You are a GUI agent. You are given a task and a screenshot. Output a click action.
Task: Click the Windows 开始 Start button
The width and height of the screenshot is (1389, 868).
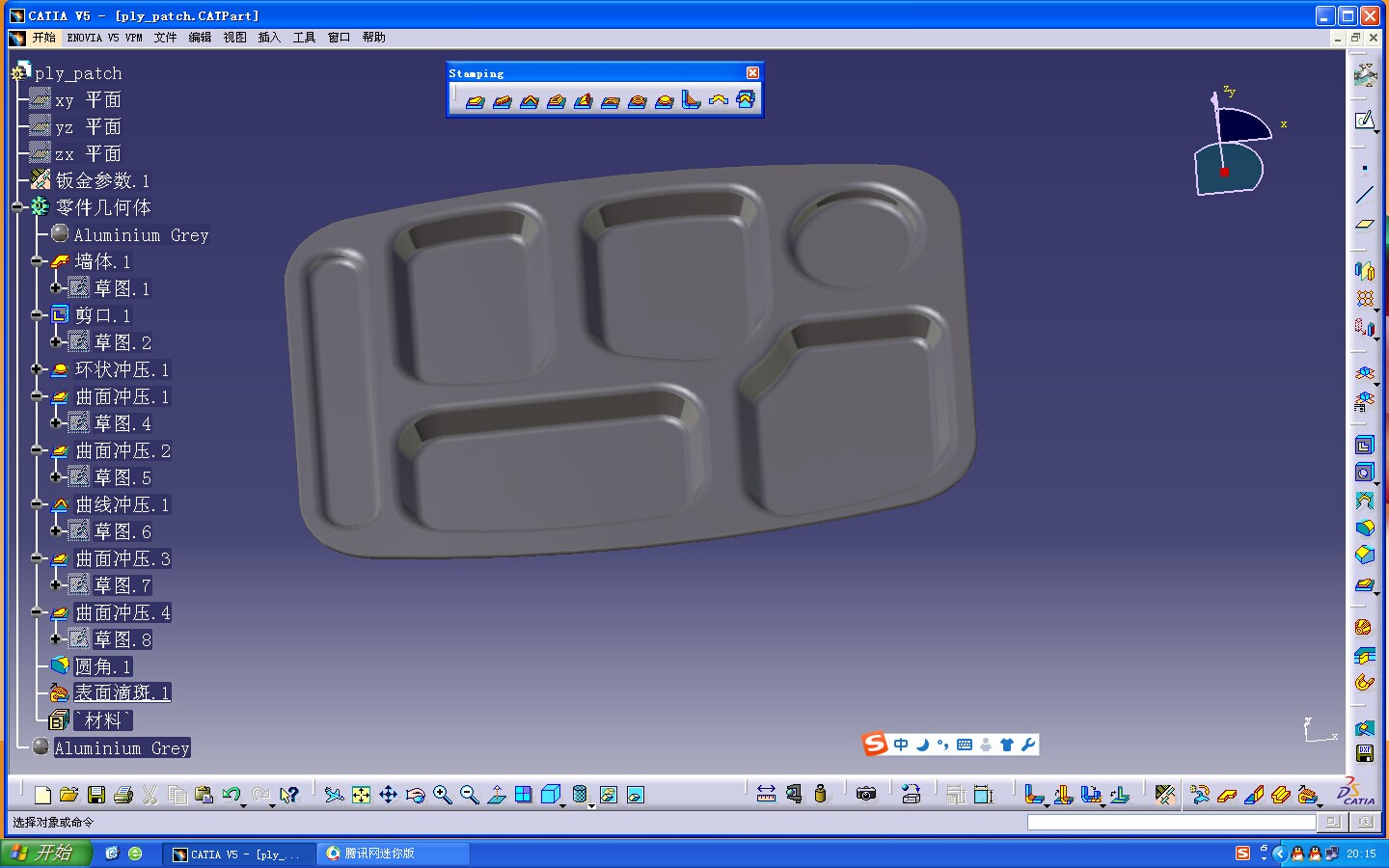pyautogui.click(x=45, y=853)
